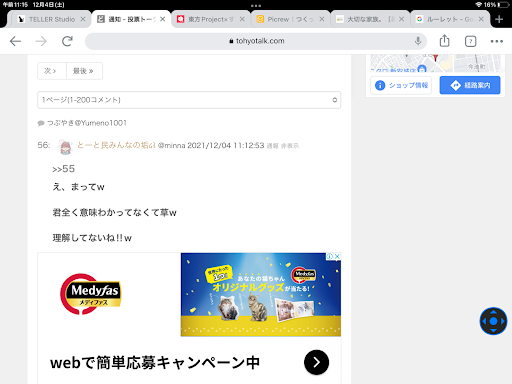
Task: Open 経路案内 route directions button
Action: click(x=470, y=85)
